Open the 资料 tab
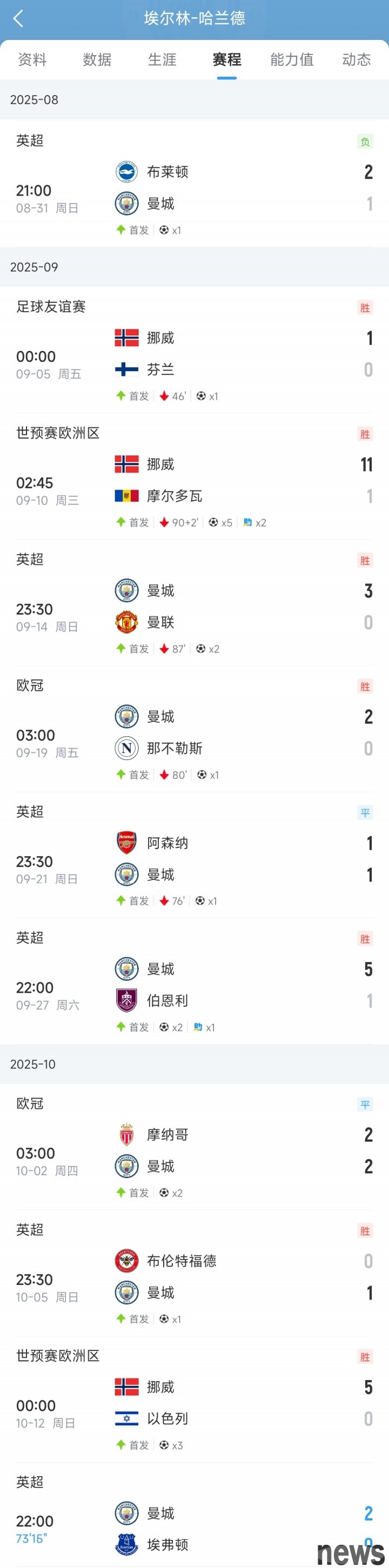The height and width of the screenshot is (1568, 389). [32, 59]
